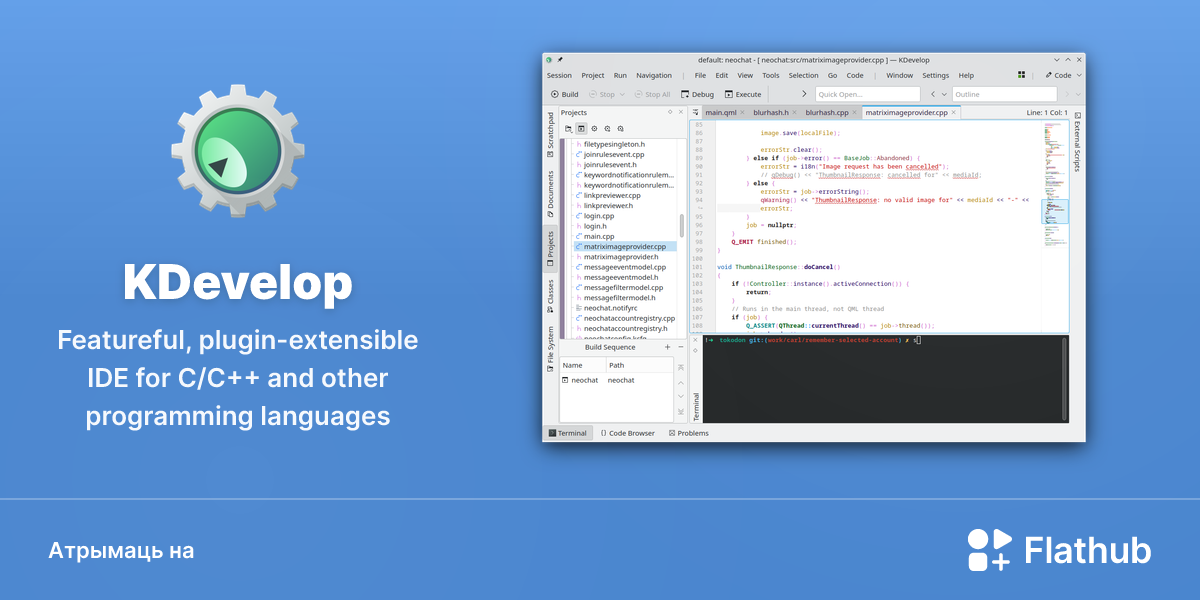Click the Build toolbar button
1200x600 pixels.
(565, 94)
